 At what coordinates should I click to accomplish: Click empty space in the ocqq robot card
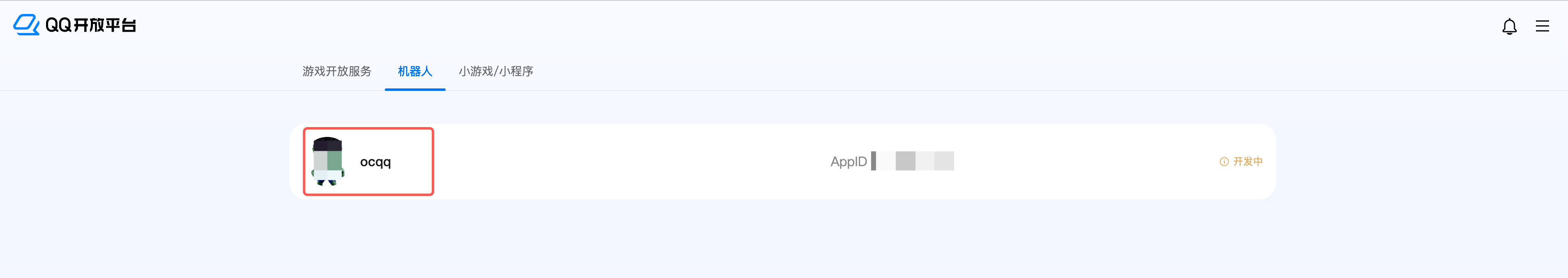[x=609, y=162]
